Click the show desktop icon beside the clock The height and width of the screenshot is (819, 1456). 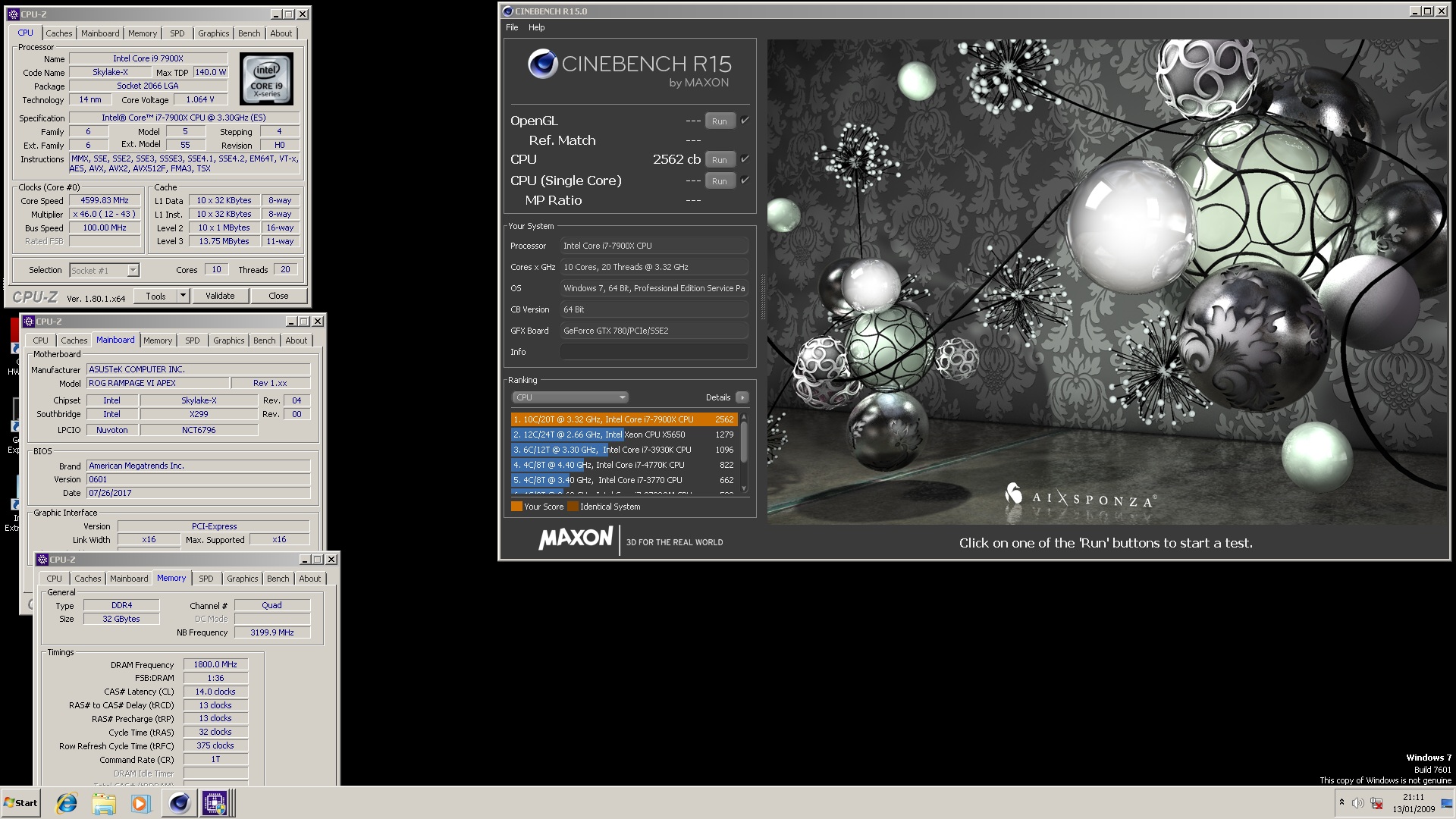coord(1447,803)
